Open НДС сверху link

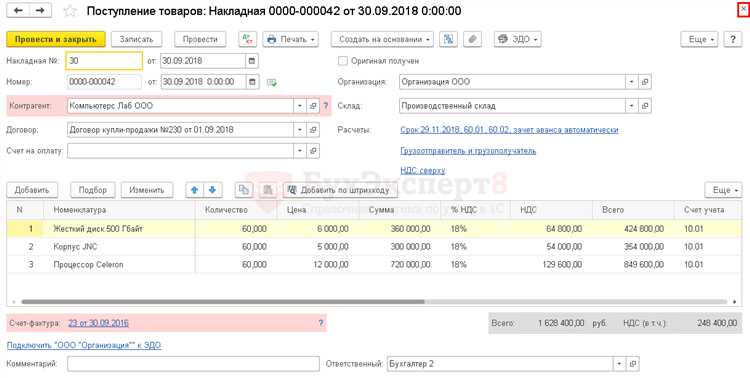(422, 170)
